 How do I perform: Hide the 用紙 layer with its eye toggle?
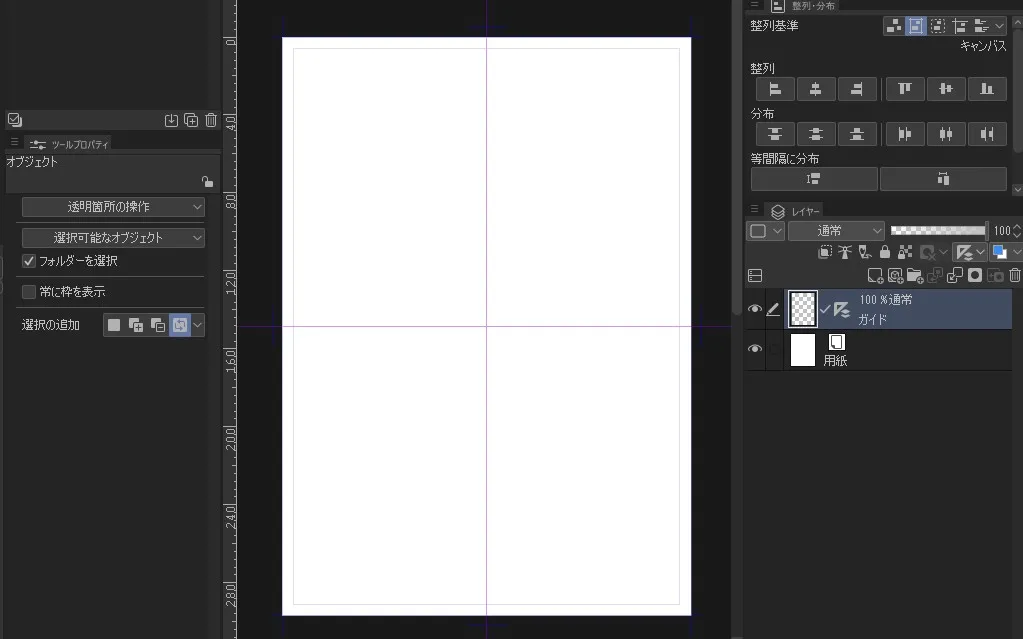click(755, 348)
